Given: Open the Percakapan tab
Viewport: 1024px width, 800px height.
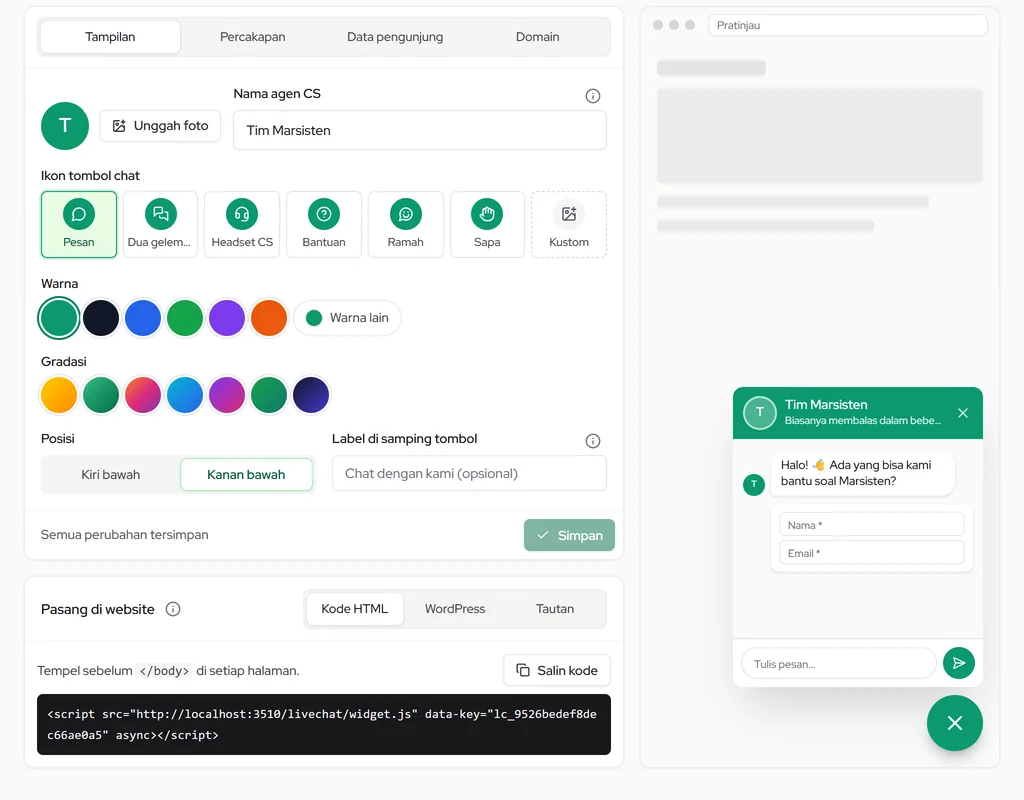Looking at the screenshot, I should (x=252, y=37).
